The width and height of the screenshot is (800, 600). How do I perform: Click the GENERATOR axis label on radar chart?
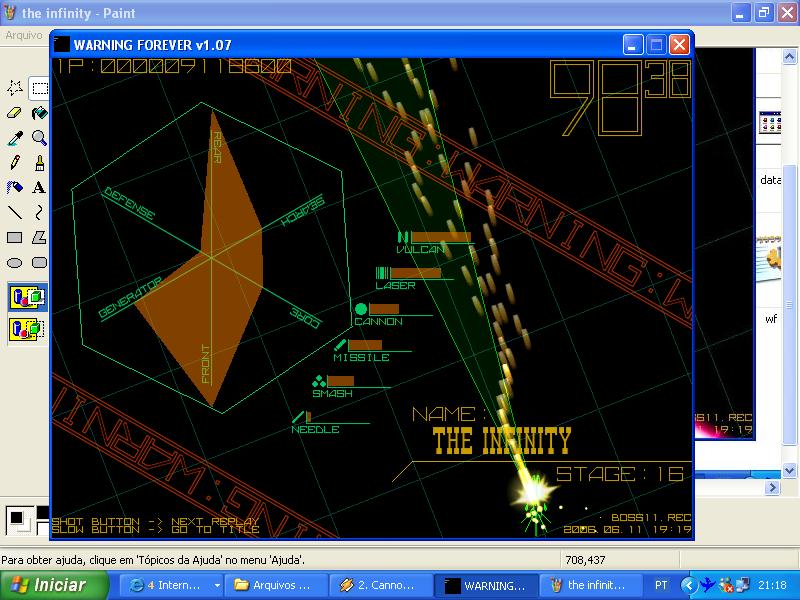(x=130, y=297)
